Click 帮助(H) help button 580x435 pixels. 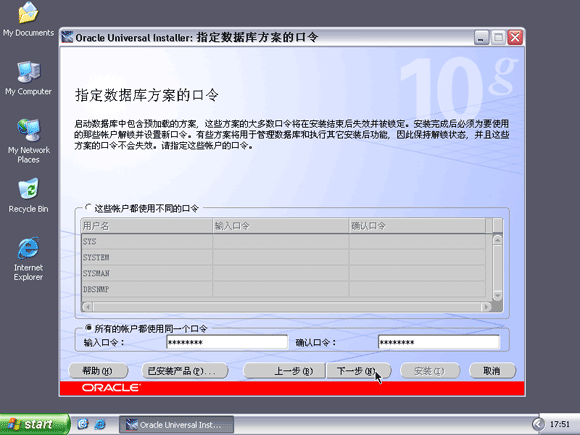[98, 371]
